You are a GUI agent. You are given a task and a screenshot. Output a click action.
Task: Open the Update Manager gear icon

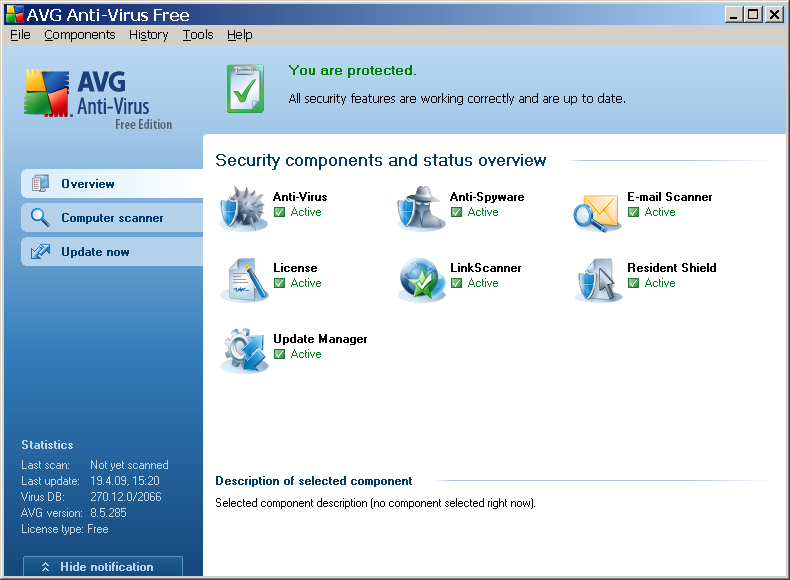(x=245, y=351)
